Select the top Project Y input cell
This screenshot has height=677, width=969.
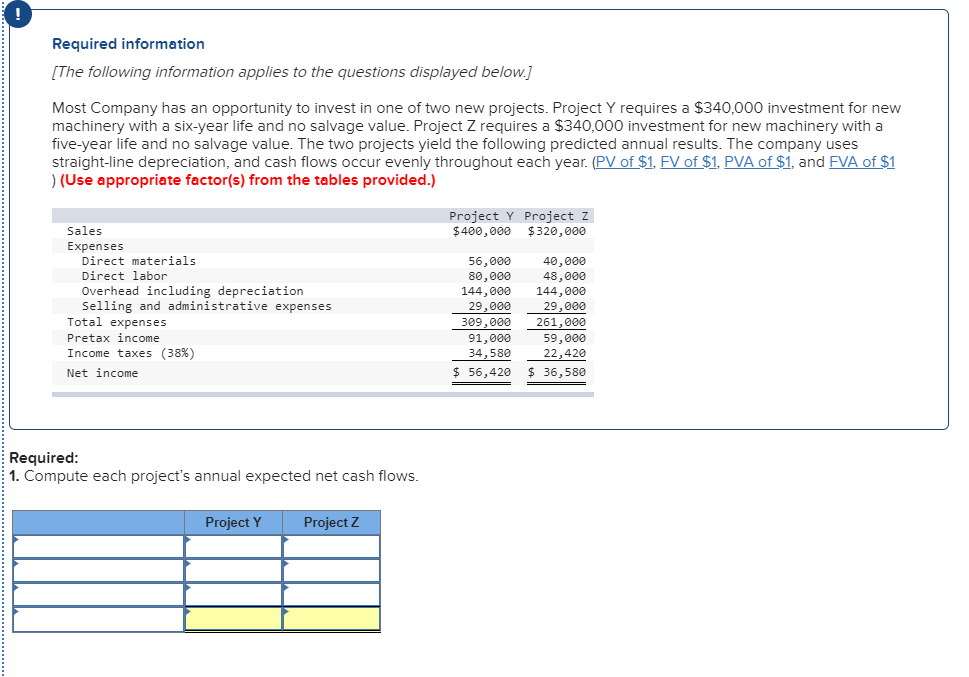232,546
